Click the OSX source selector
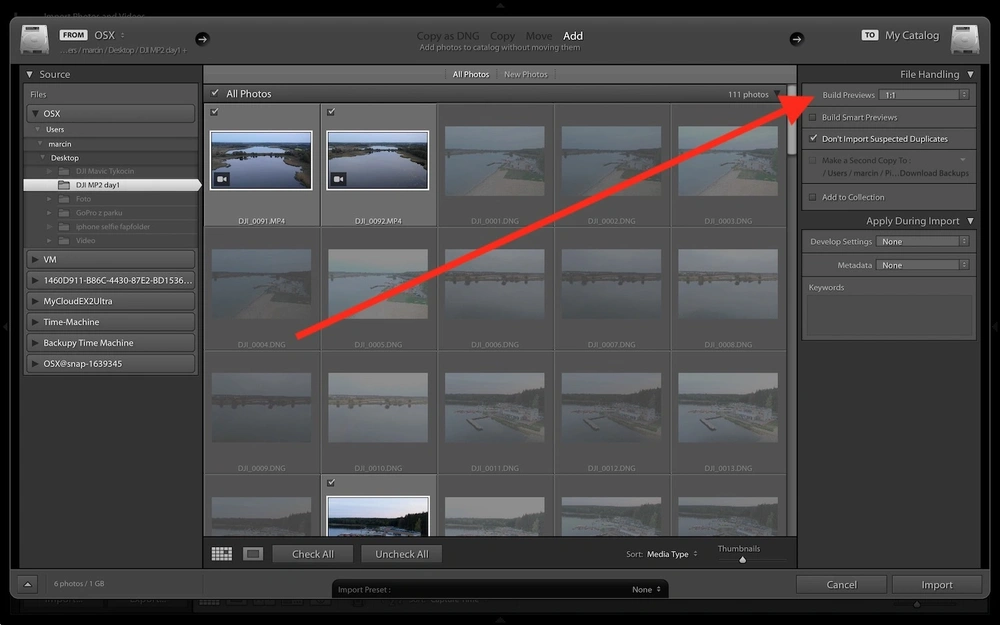1000x625 pixels. click(110, 35)
